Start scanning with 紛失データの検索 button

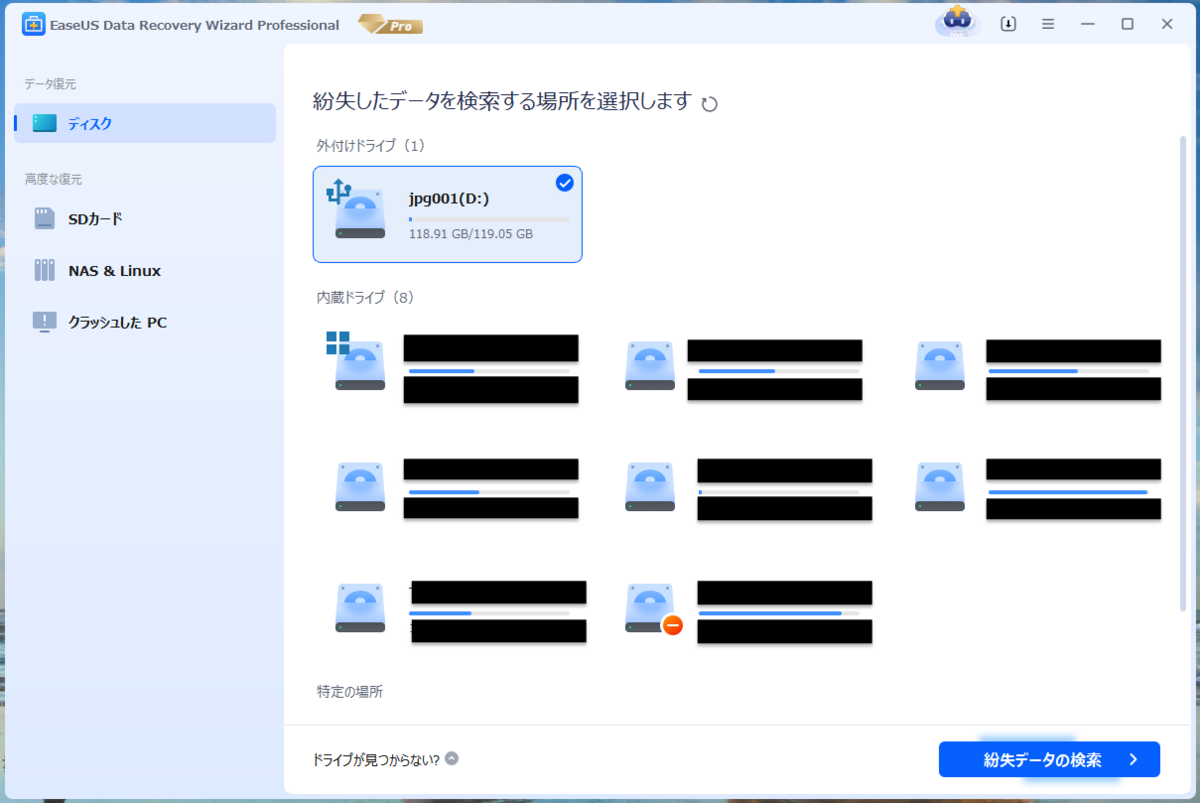[x=1048, y=760]
